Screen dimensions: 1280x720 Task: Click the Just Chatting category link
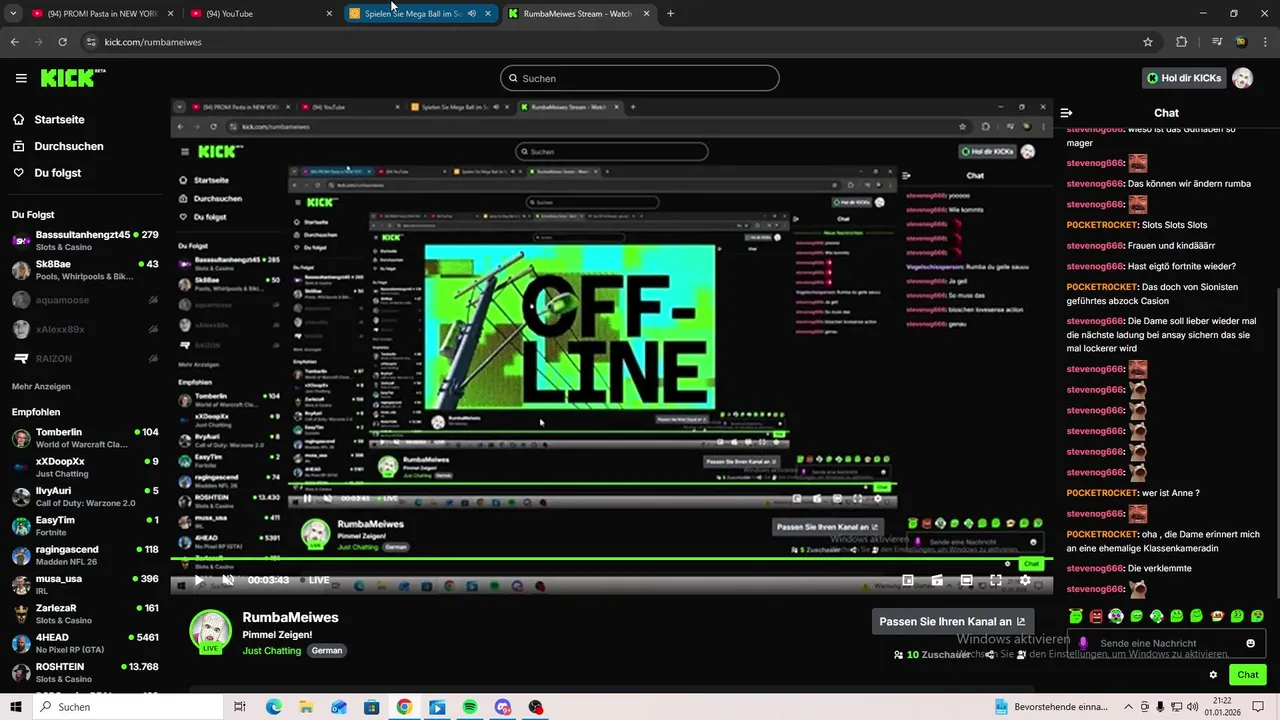click(x=272, y=650)
